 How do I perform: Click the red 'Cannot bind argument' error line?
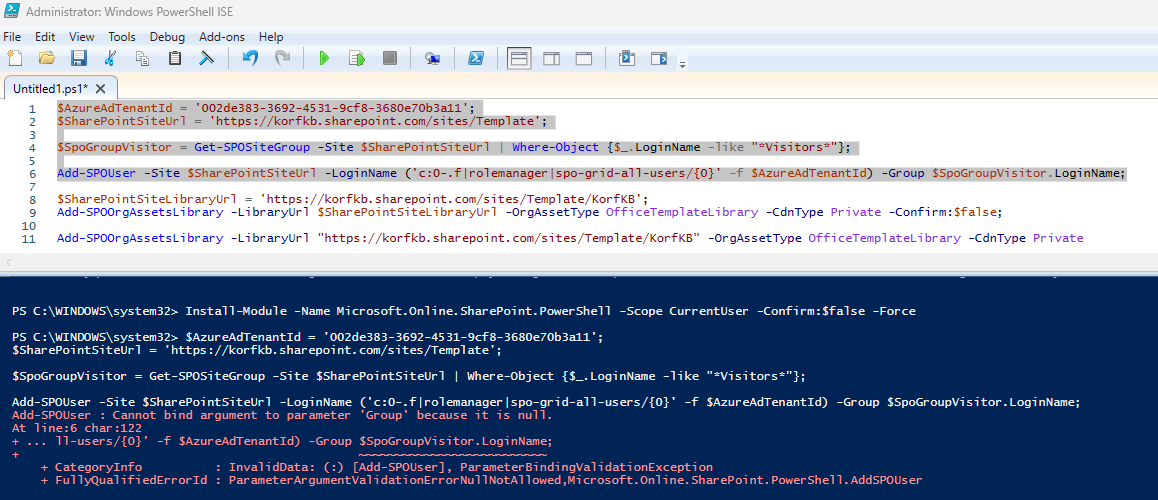click(283, 416)
